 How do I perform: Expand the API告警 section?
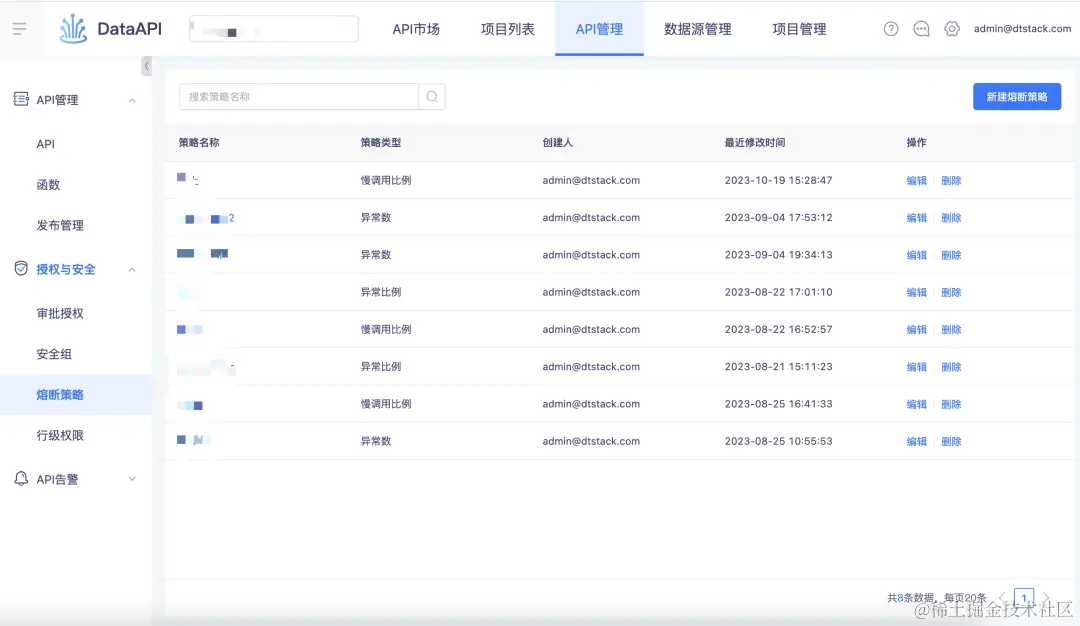(x=131, y=478)
